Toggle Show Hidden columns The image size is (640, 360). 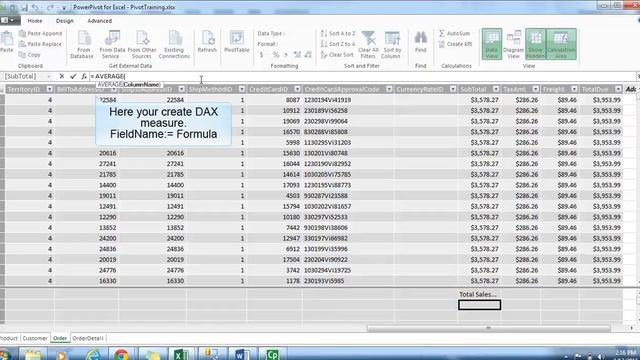point(536,44)
